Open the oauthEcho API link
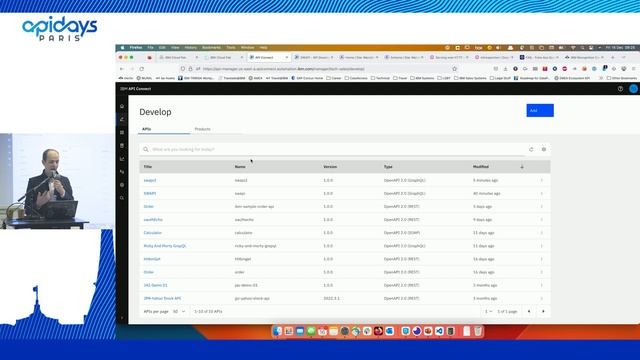The height and width of the screenshot is (360, 640). pyautogui.click(x=153, y=220)
